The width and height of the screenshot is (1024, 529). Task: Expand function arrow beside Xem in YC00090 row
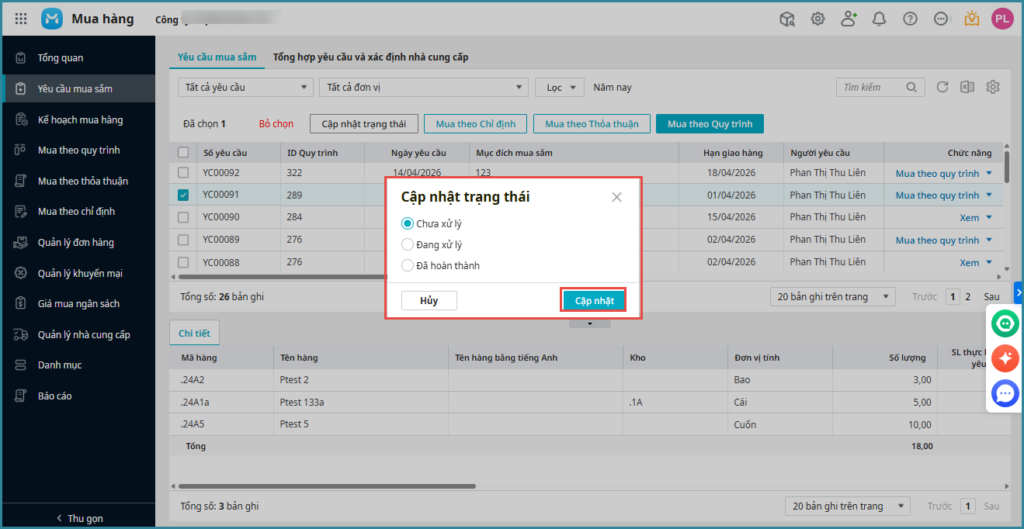989,217
